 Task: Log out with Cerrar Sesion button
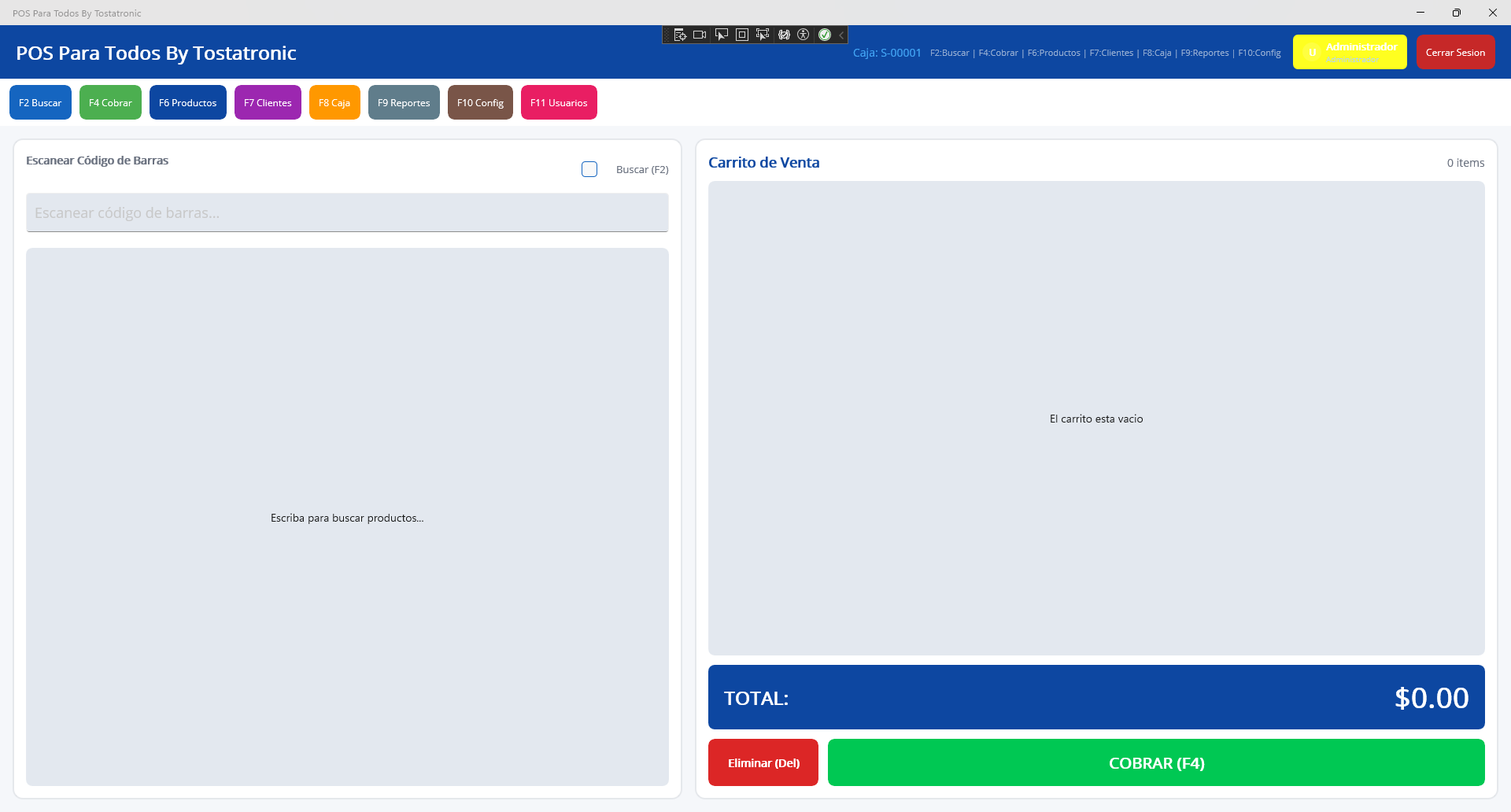1455,52
